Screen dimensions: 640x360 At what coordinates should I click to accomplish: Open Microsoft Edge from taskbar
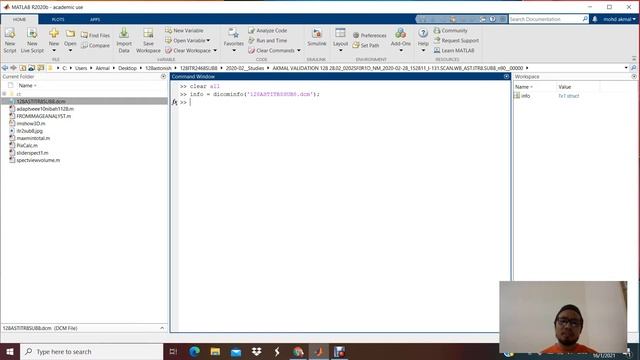click(194, 351)
